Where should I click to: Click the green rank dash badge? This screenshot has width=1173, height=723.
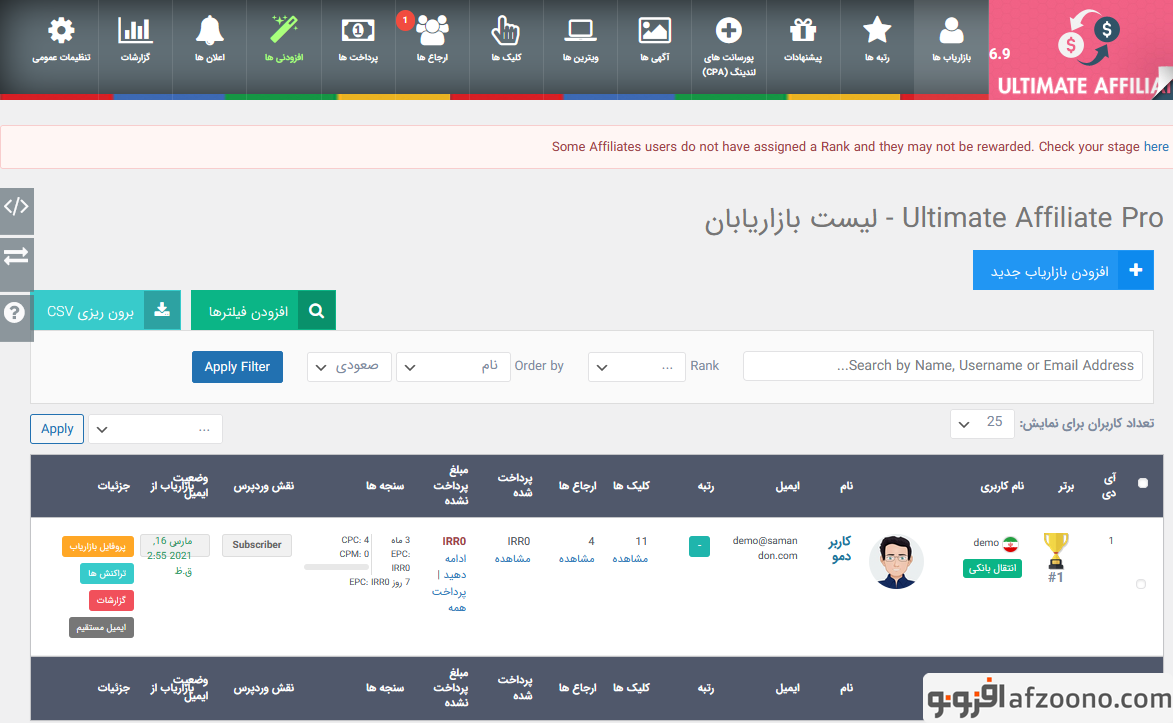coord(699,546)
